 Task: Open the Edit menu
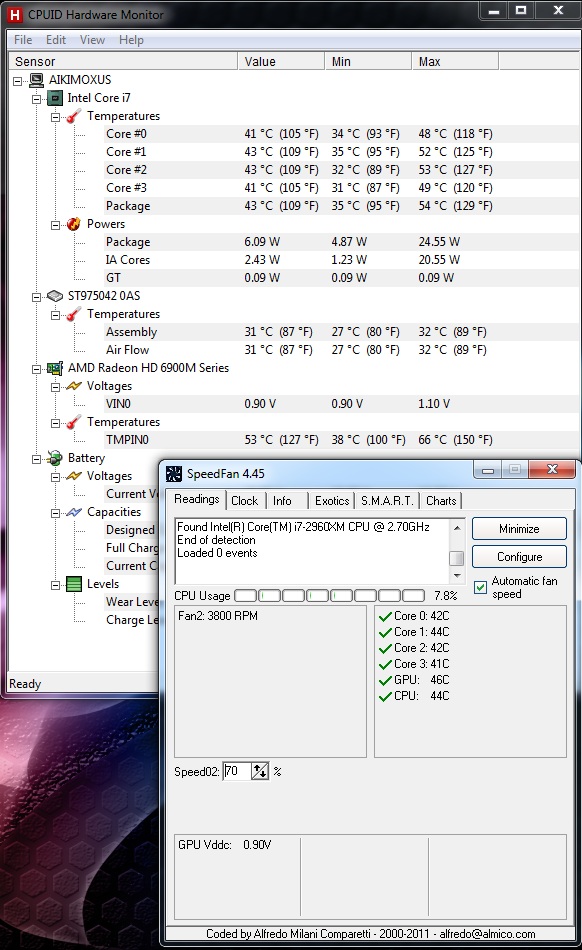[56, 40]
